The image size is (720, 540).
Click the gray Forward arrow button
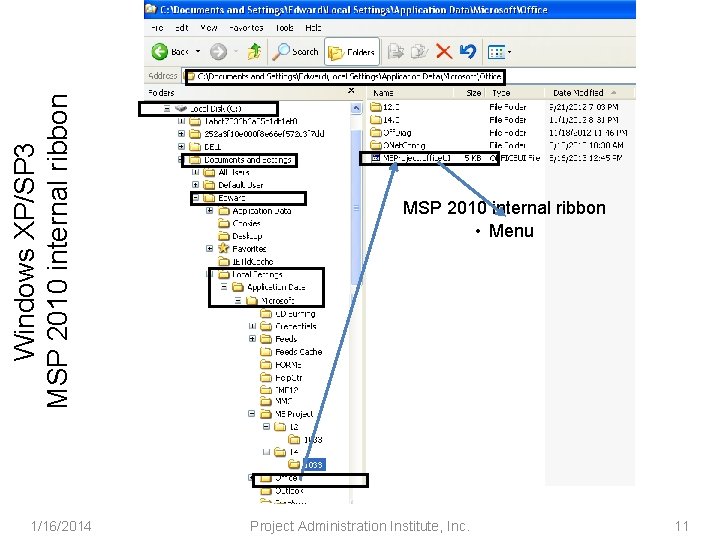click(219, 51)
